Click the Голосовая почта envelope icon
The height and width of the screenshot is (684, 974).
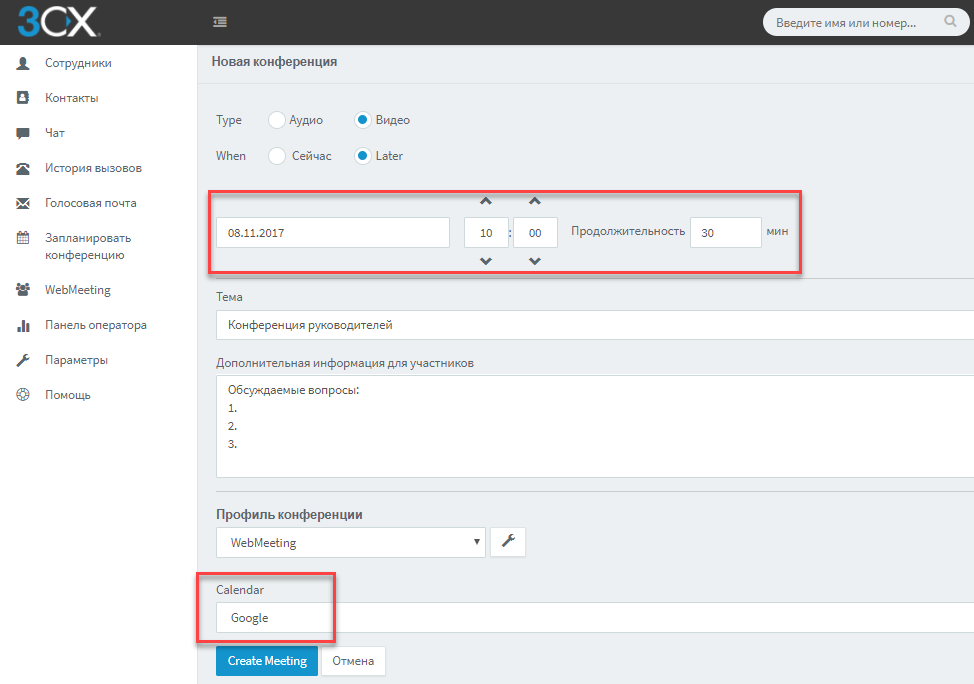coord(23,203)
